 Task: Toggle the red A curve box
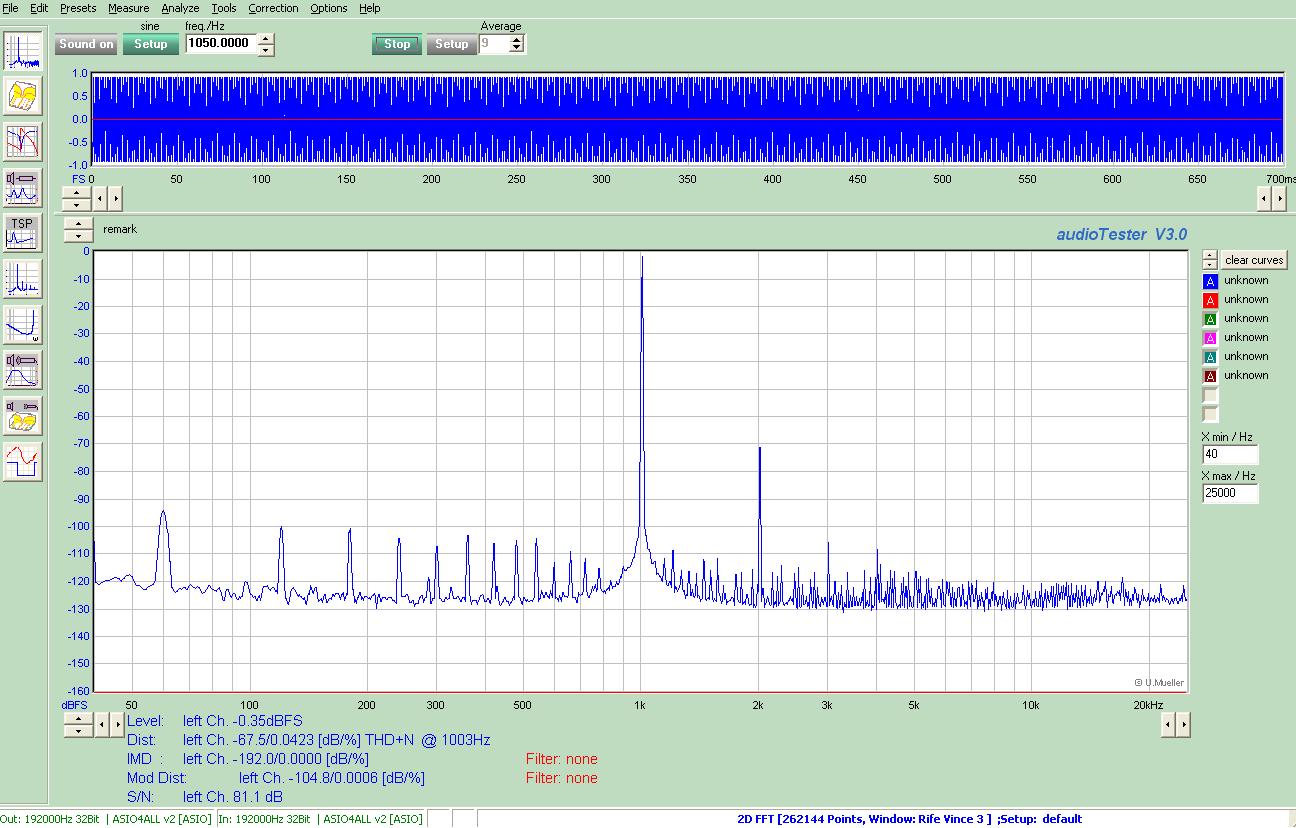click(1210, 300)
